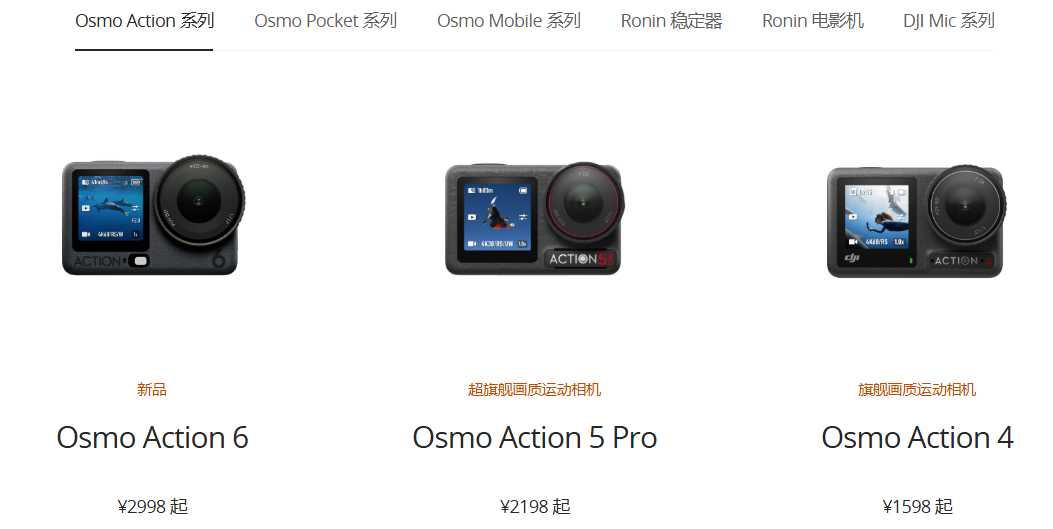Click the ¥2198 起 price label
This screenshot has height=529, width=1053.
(535, 506)
